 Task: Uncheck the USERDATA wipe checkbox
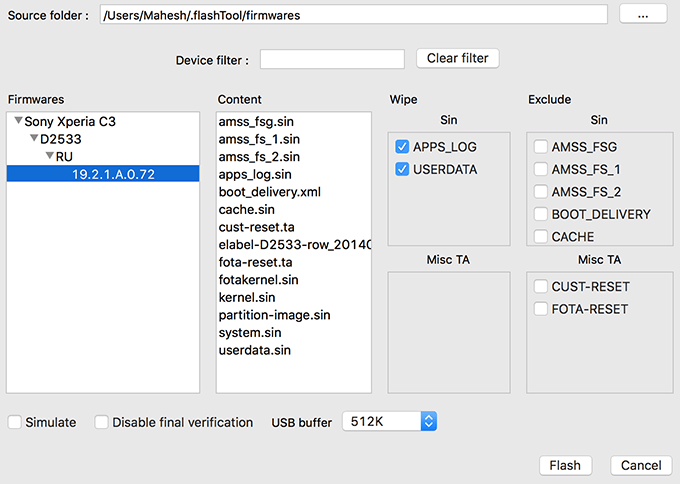402,169
